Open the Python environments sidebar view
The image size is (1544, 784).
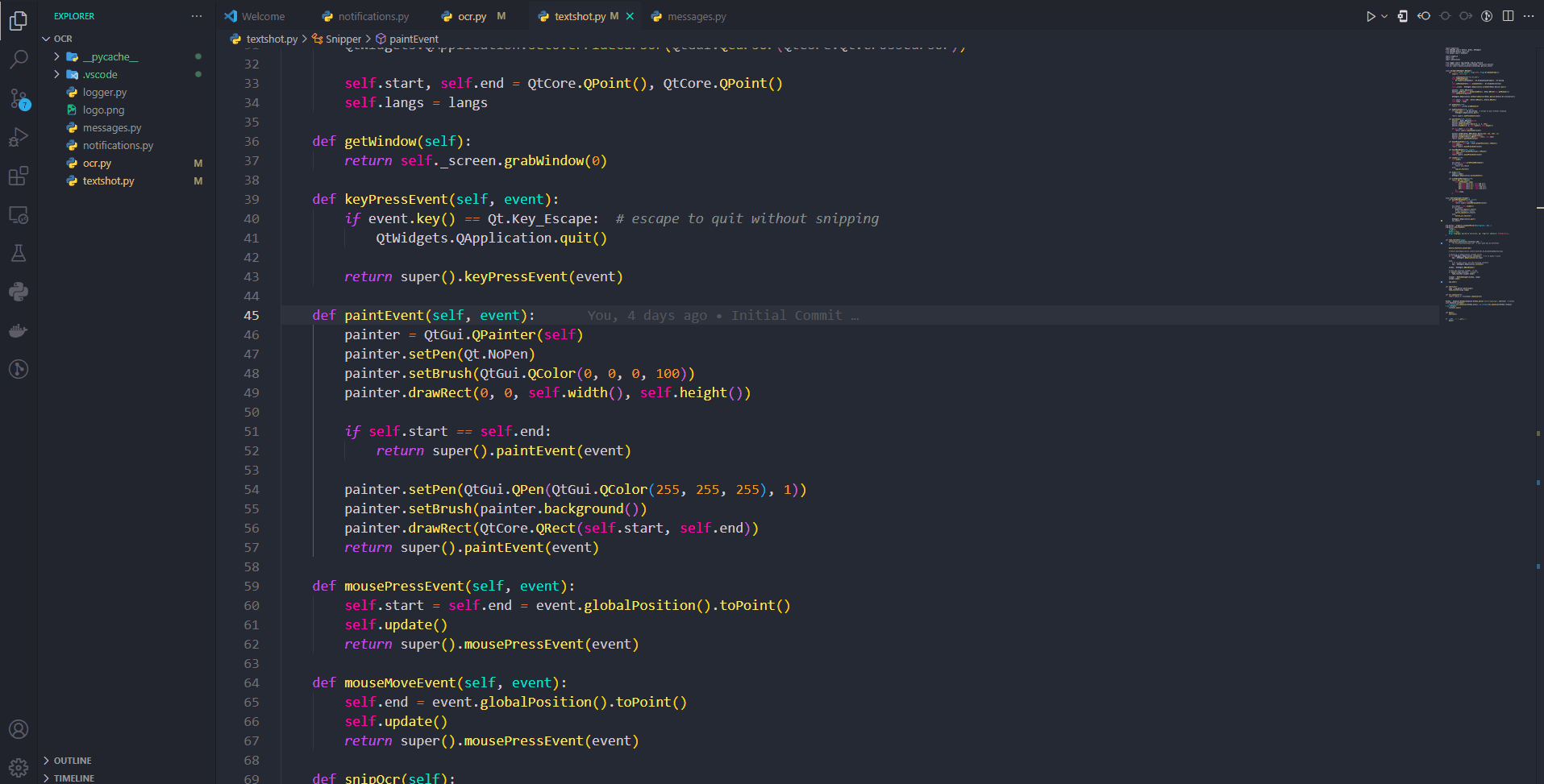19,291
